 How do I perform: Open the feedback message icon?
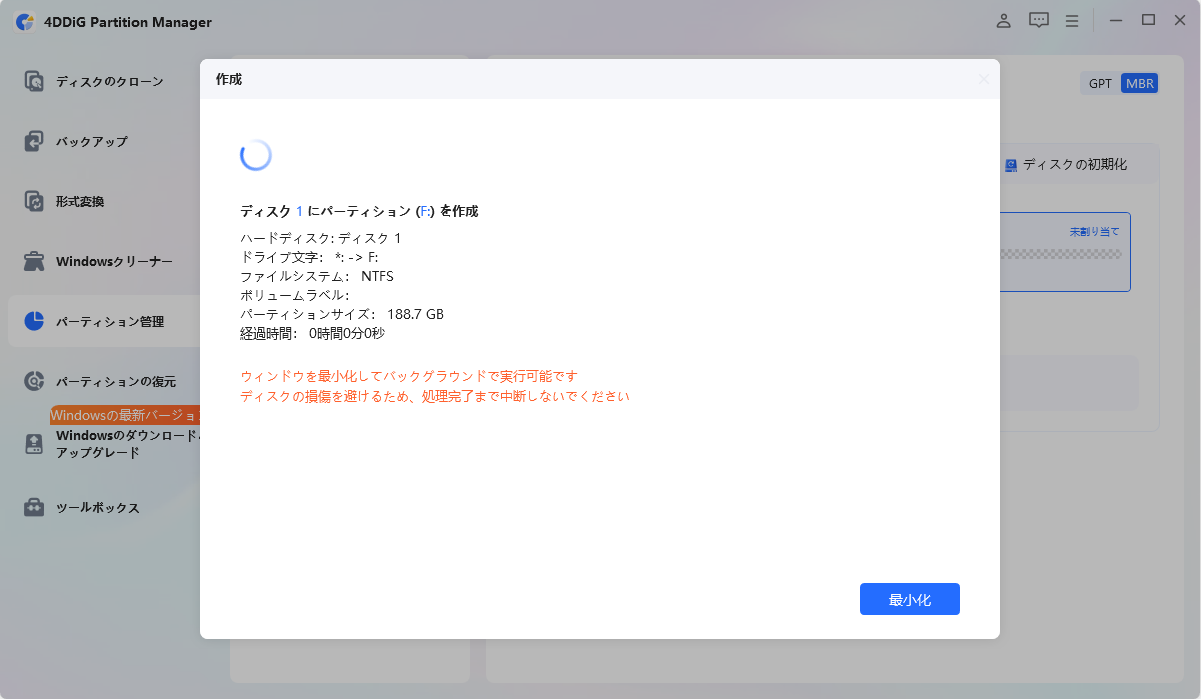click(x=1039, y=20)
